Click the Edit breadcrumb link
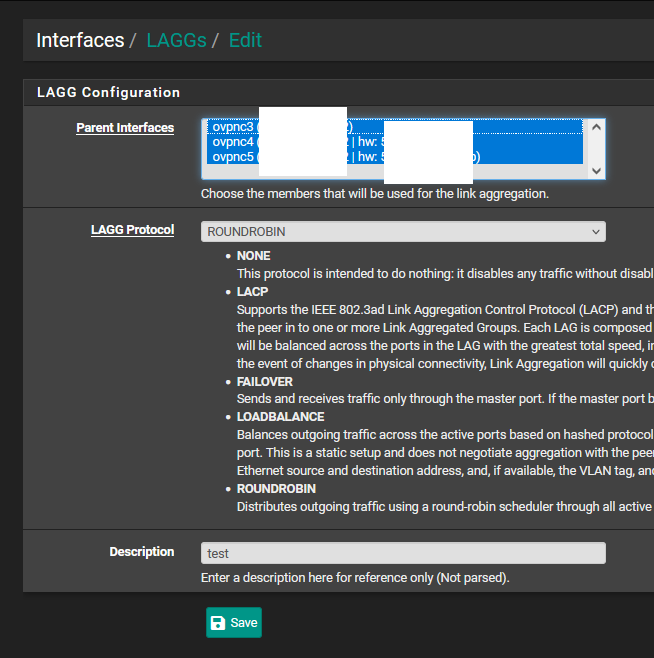654x658 pixels. pyautogui.click(x=245, y=40)
